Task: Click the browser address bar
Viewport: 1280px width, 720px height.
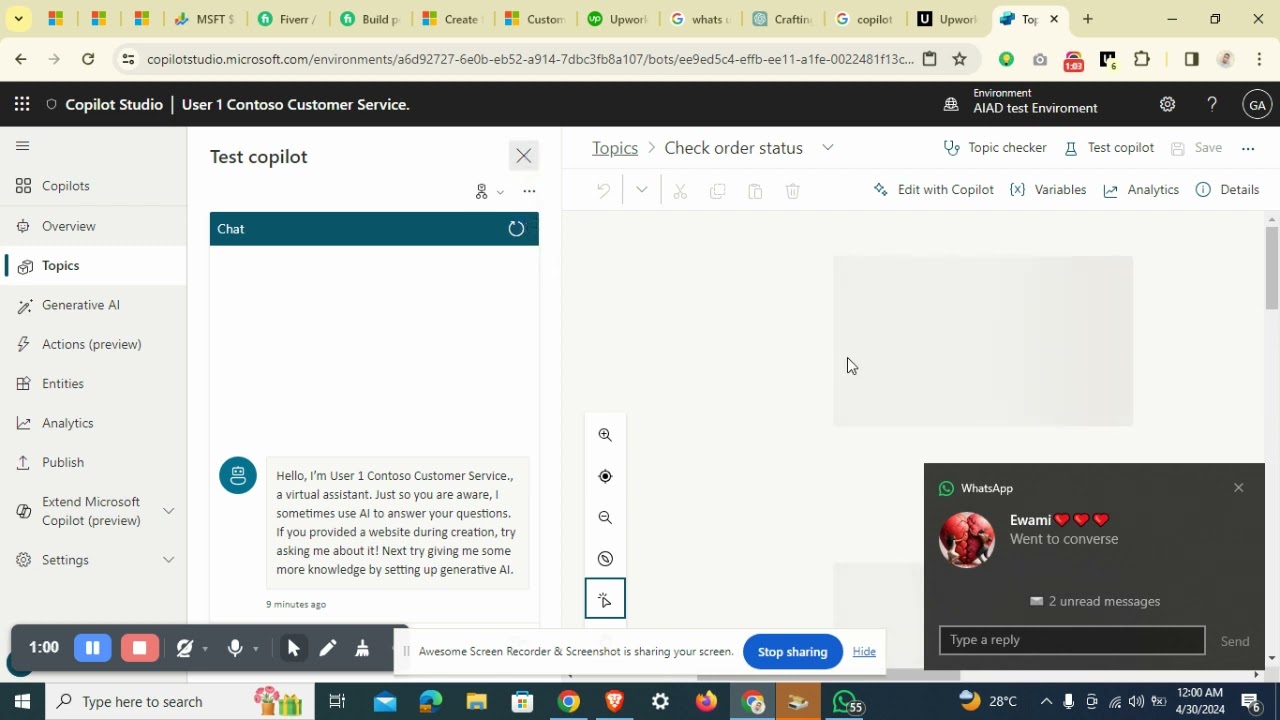Action: tap(530, 59)
